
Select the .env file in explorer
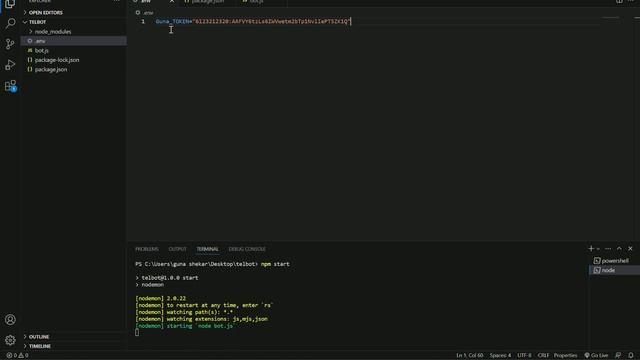[73, 41]
